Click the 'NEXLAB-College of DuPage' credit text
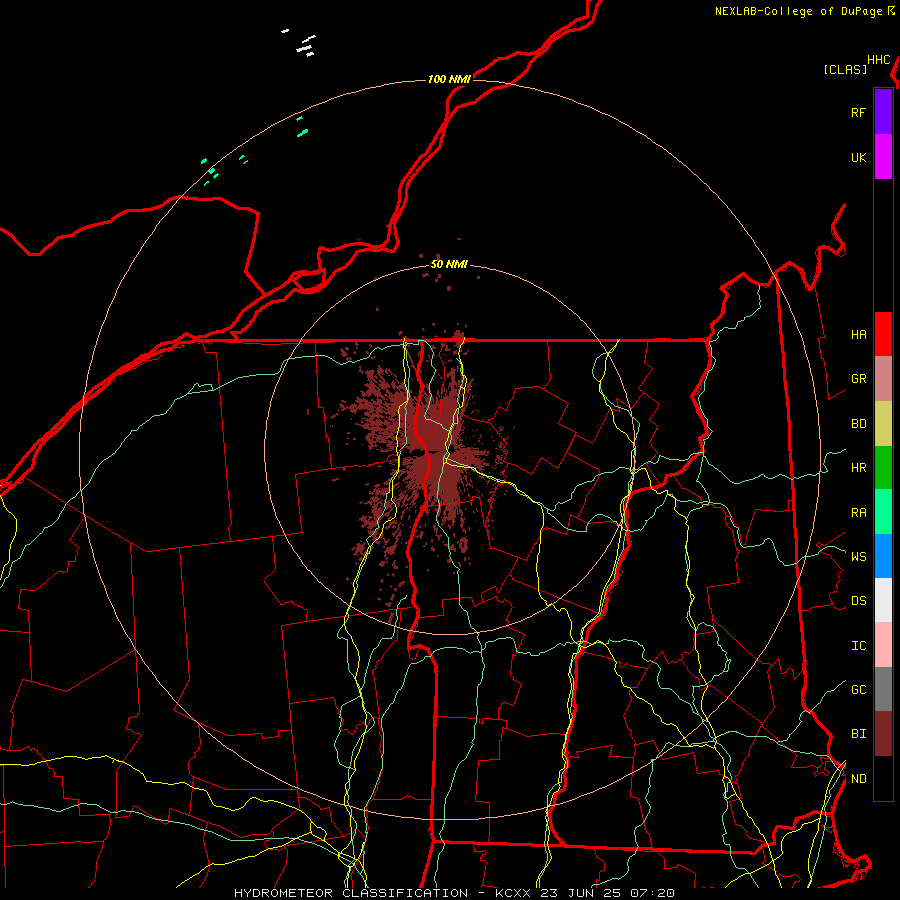 (798, 11)
